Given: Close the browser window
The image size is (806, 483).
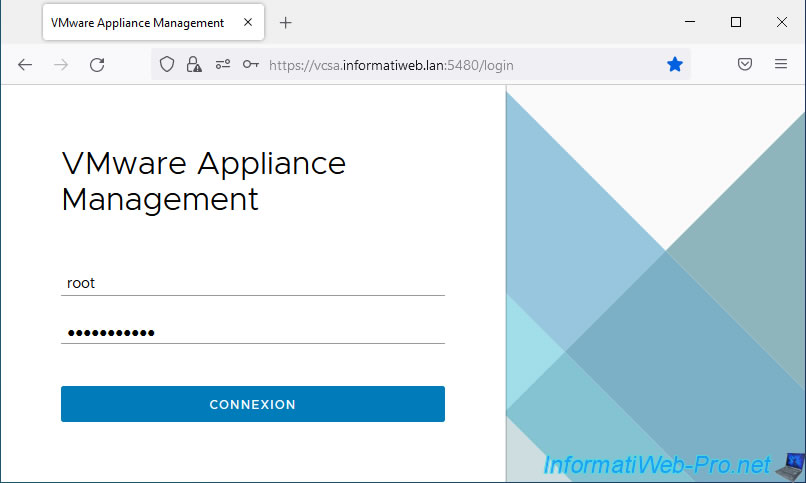Looking at the screenshot, I should click(781, 22).
